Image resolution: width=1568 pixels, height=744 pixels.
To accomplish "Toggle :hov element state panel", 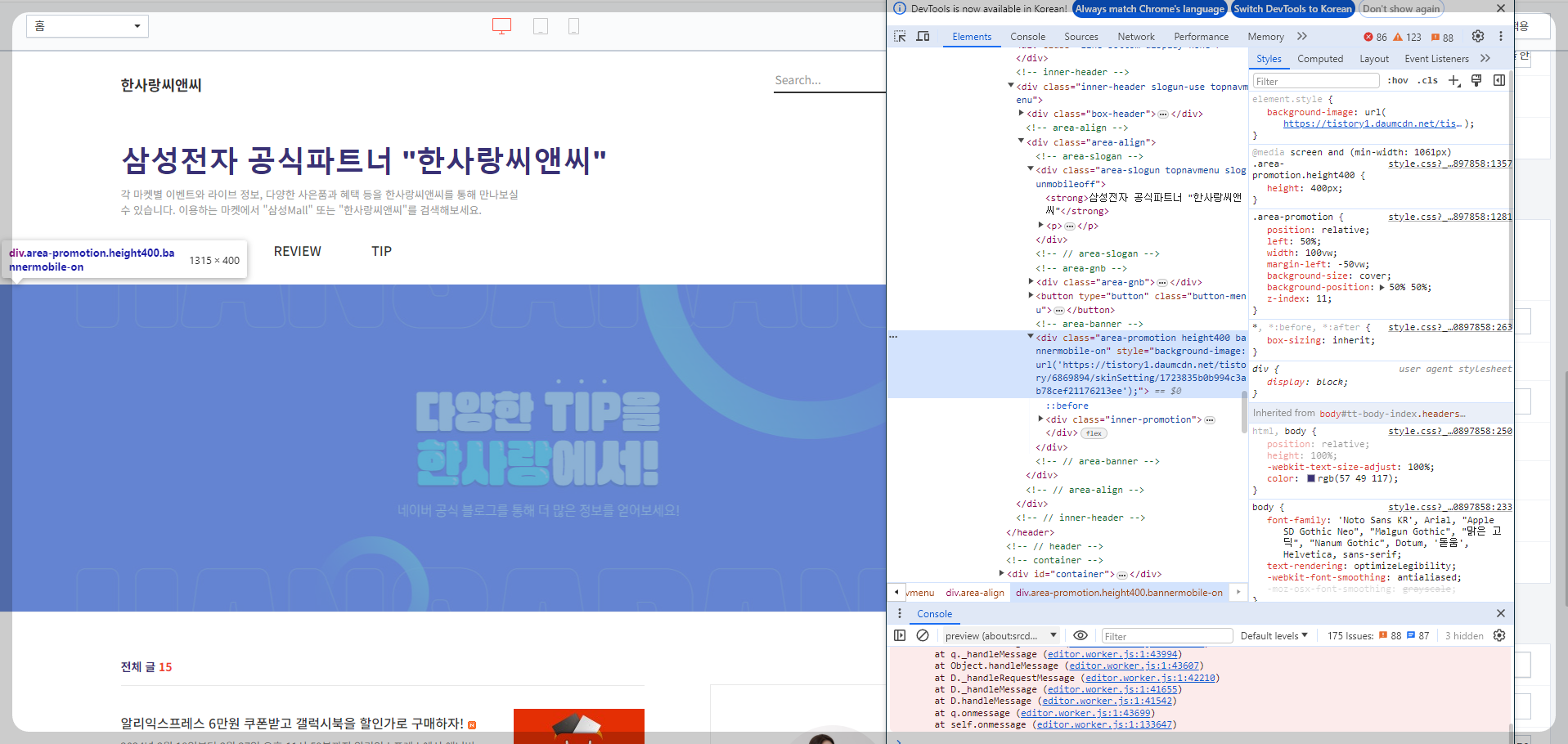I will [x=1398, y=80].
